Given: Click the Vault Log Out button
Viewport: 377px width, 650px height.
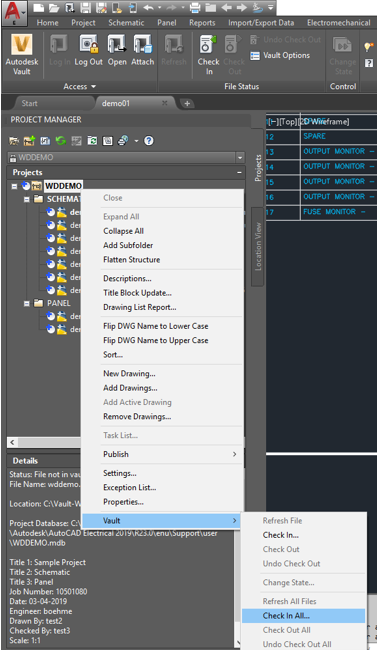Looking at the screenshot, I should click(x=89, y=50).
